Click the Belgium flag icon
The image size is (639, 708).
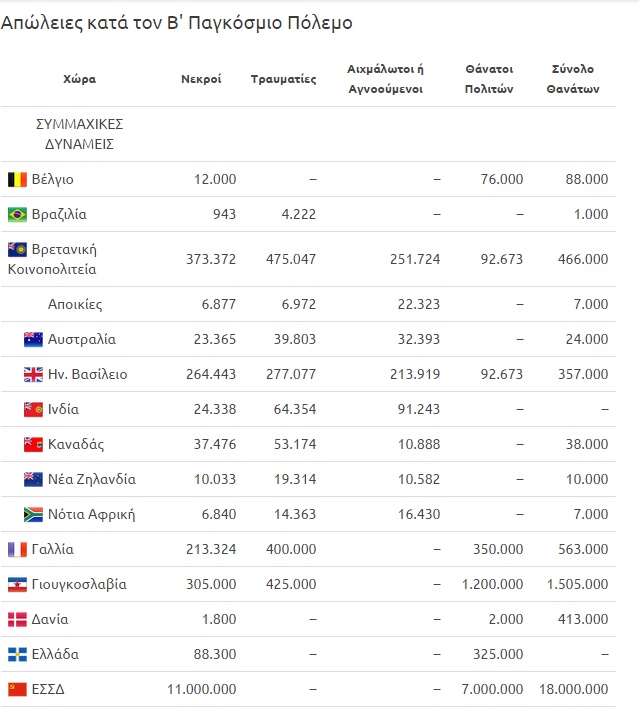pyautogui.click(x=17, y=179)
